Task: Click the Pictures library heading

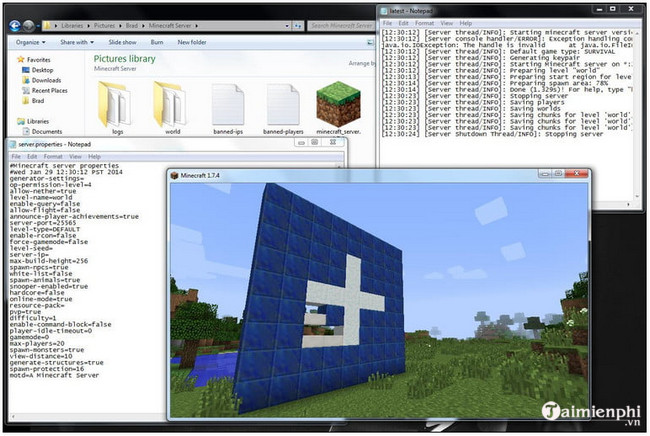Action: click(124, 59)
